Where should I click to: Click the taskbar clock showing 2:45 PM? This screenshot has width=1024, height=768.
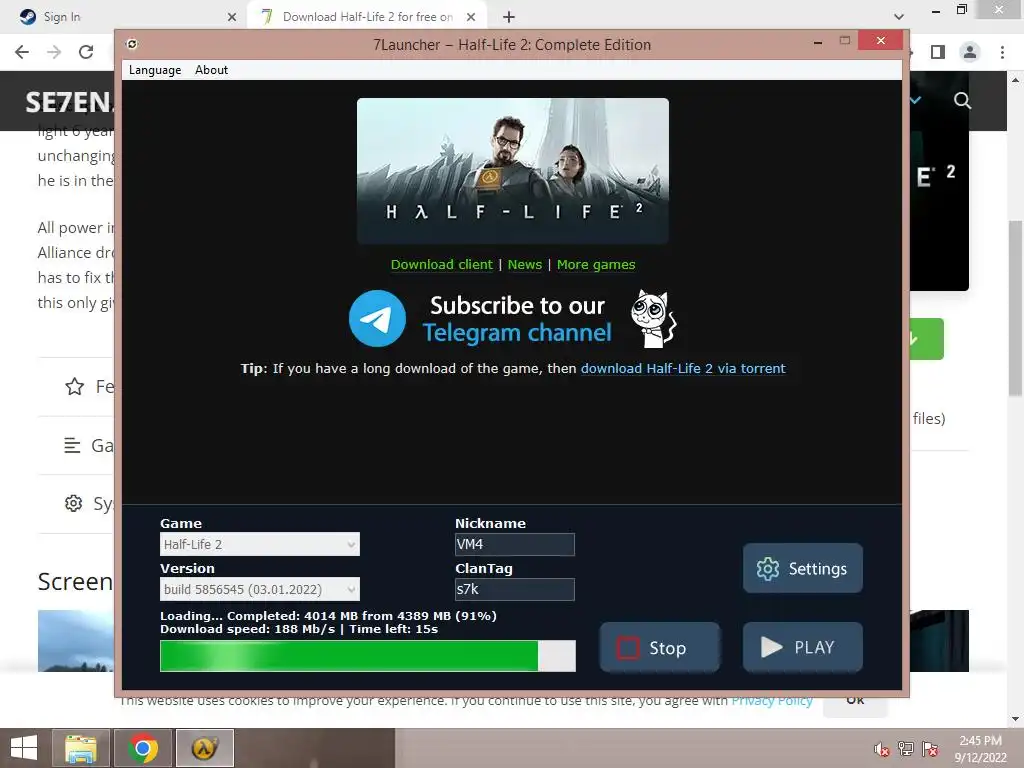pos(980,748)
